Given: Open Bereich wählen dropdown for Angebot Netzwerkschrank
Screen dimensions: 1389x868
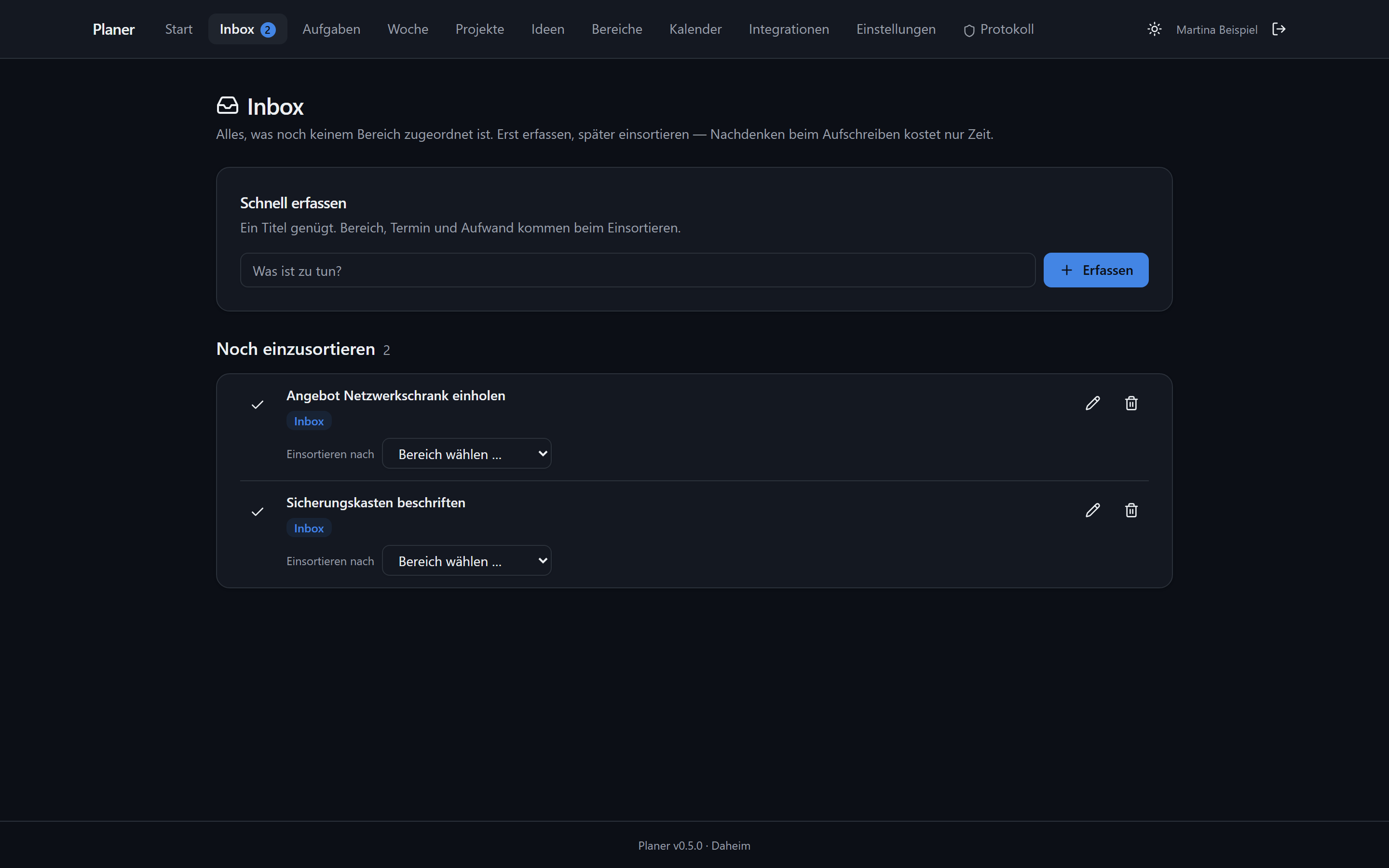Looking at the screenshot, I should 467,453.
